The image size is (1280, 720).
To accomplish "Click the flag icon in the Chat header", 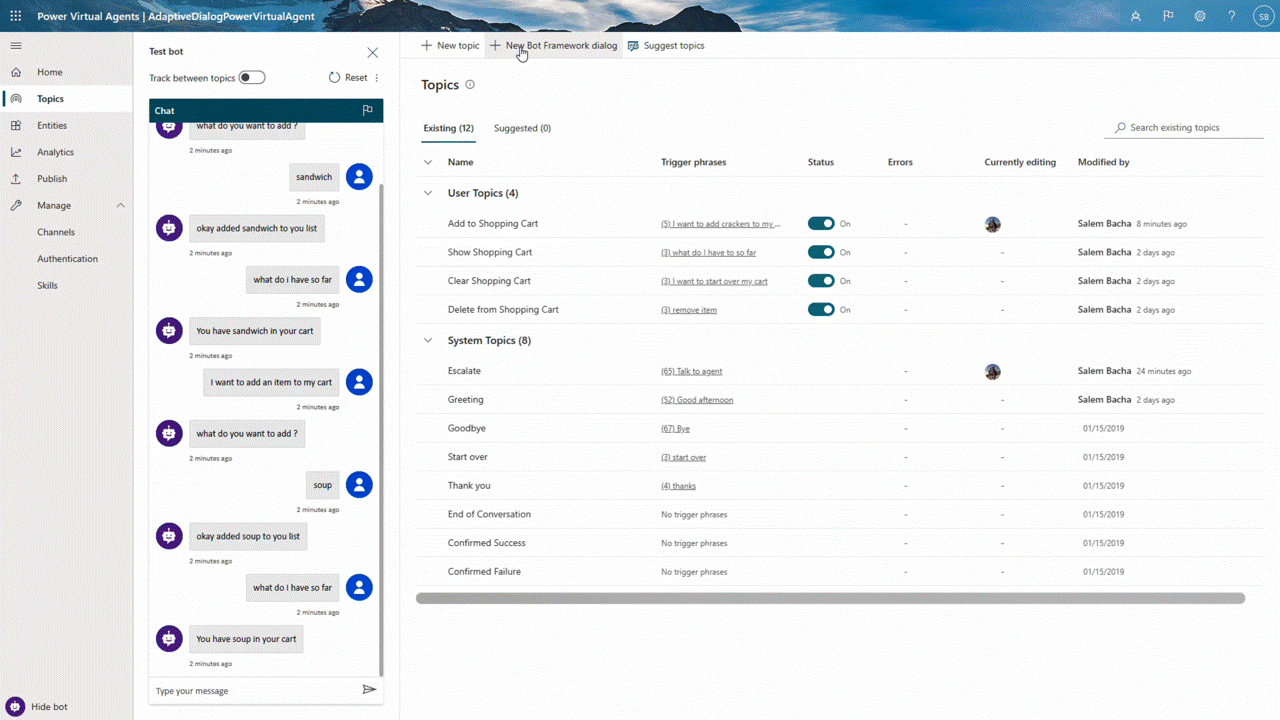I will [367, 110].
